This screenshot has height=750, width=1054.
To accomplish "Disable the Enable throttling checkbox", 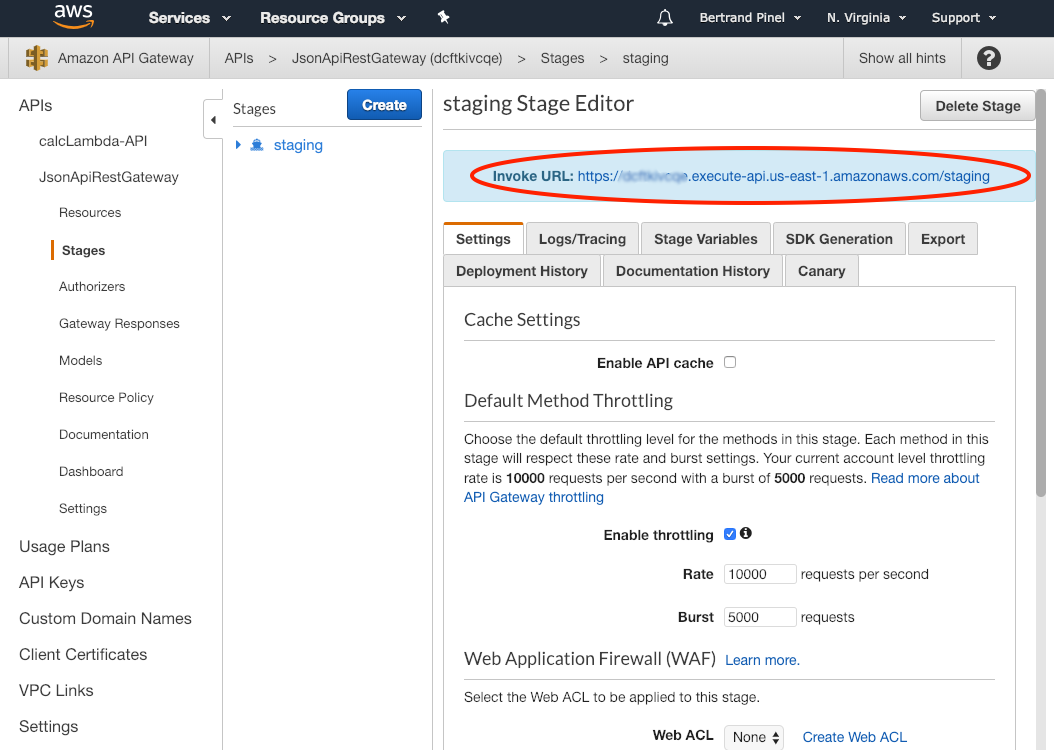I will [730, 534].
